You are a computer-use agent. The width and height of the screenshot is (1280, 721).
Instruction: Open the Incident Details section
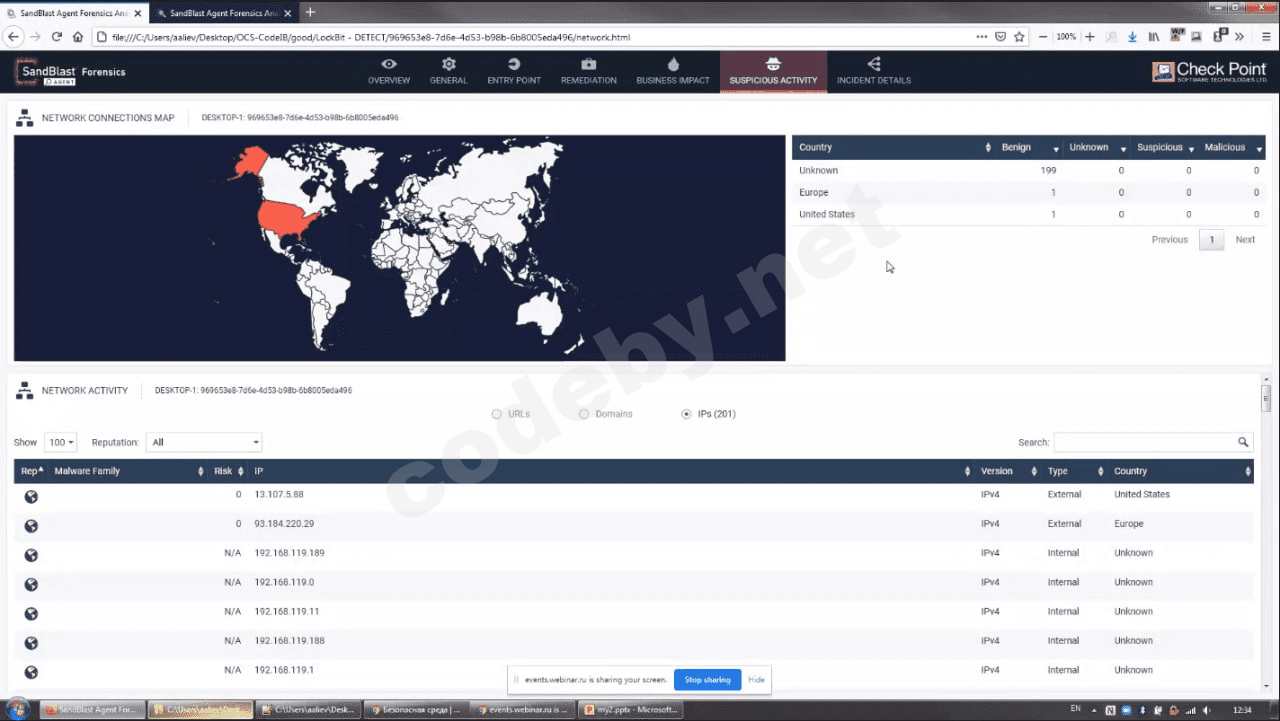tap(874, 71)
